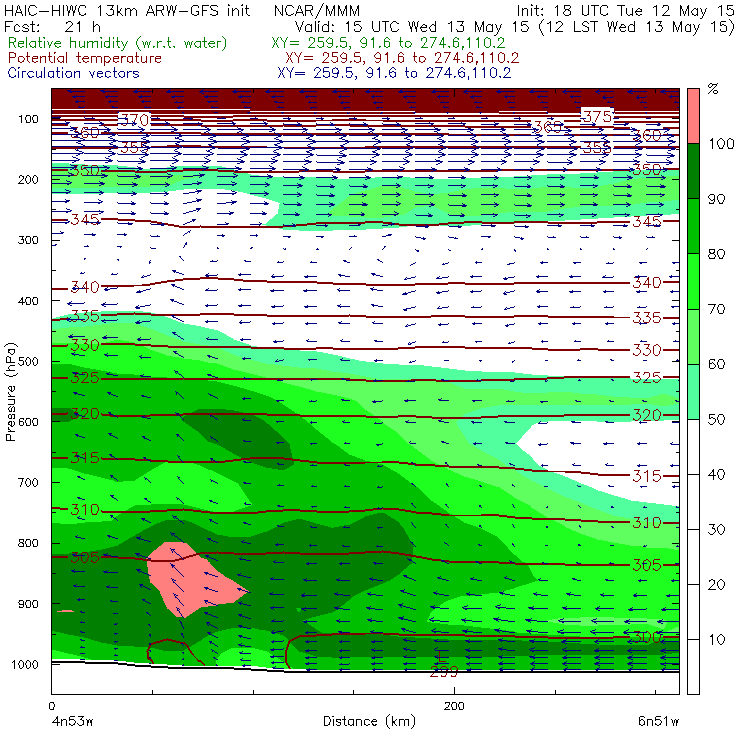This screenshot has height=740, width=740.
Task: Click the colorbar '50' value label
Action: coord(716,419)
